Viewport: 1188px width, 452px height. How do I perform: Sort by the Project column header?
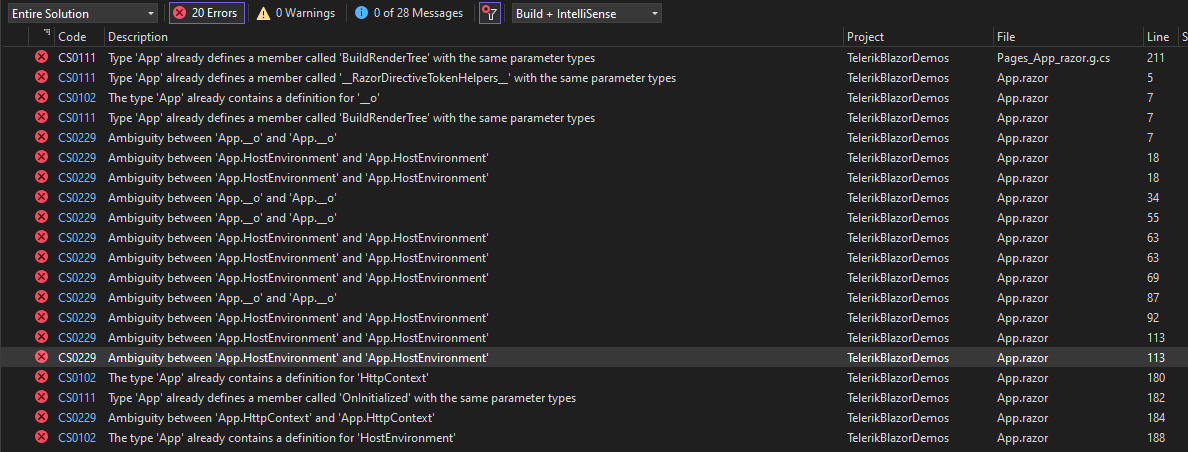pos(865,37)
